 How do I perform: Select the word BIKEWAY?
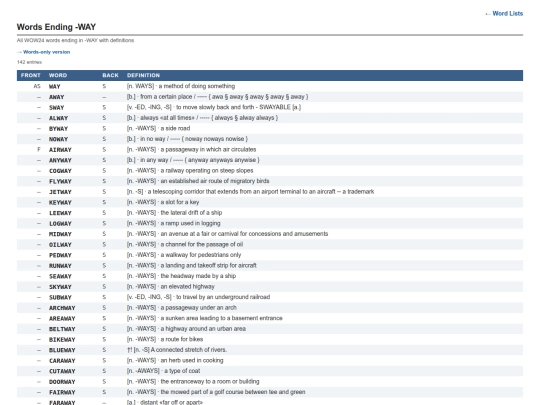point(62,340)
